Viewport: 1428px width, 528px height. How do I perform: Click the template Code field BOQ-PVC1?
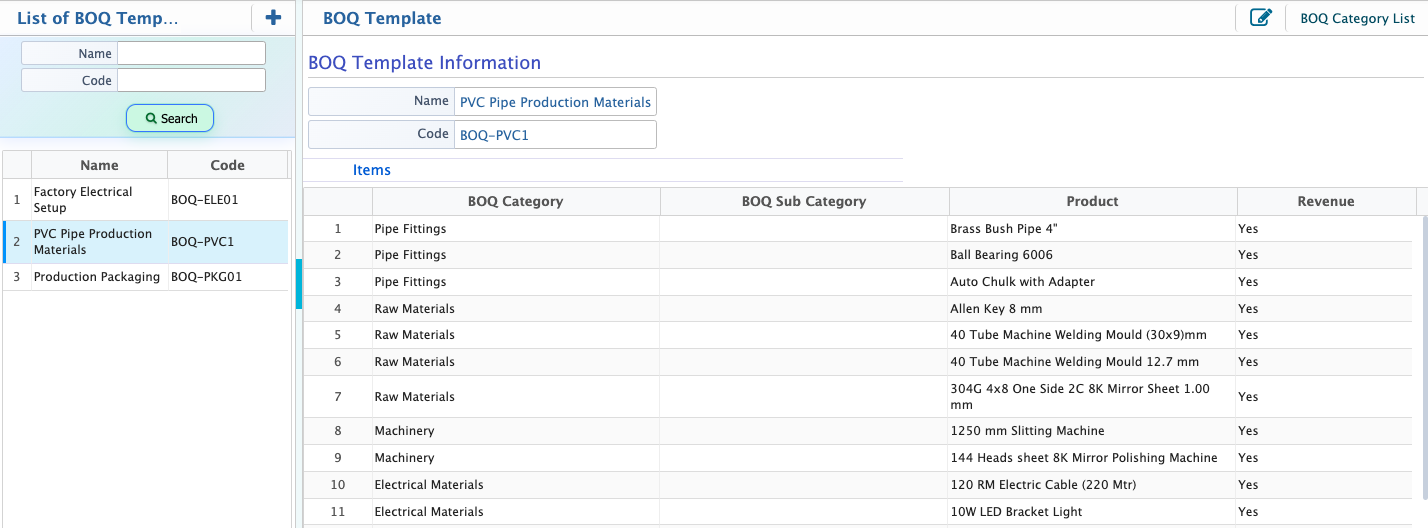[x=555, y=135]
